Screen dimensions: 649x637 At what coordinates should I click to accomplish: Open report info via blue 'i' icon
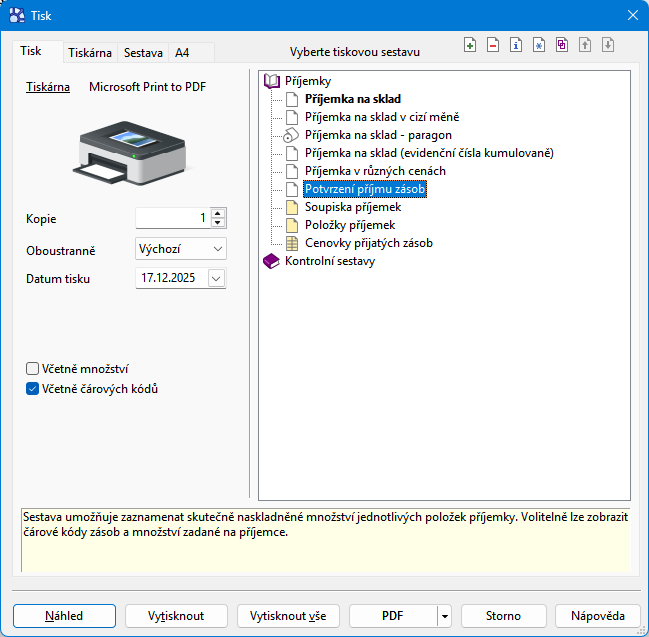coord(516,45)
